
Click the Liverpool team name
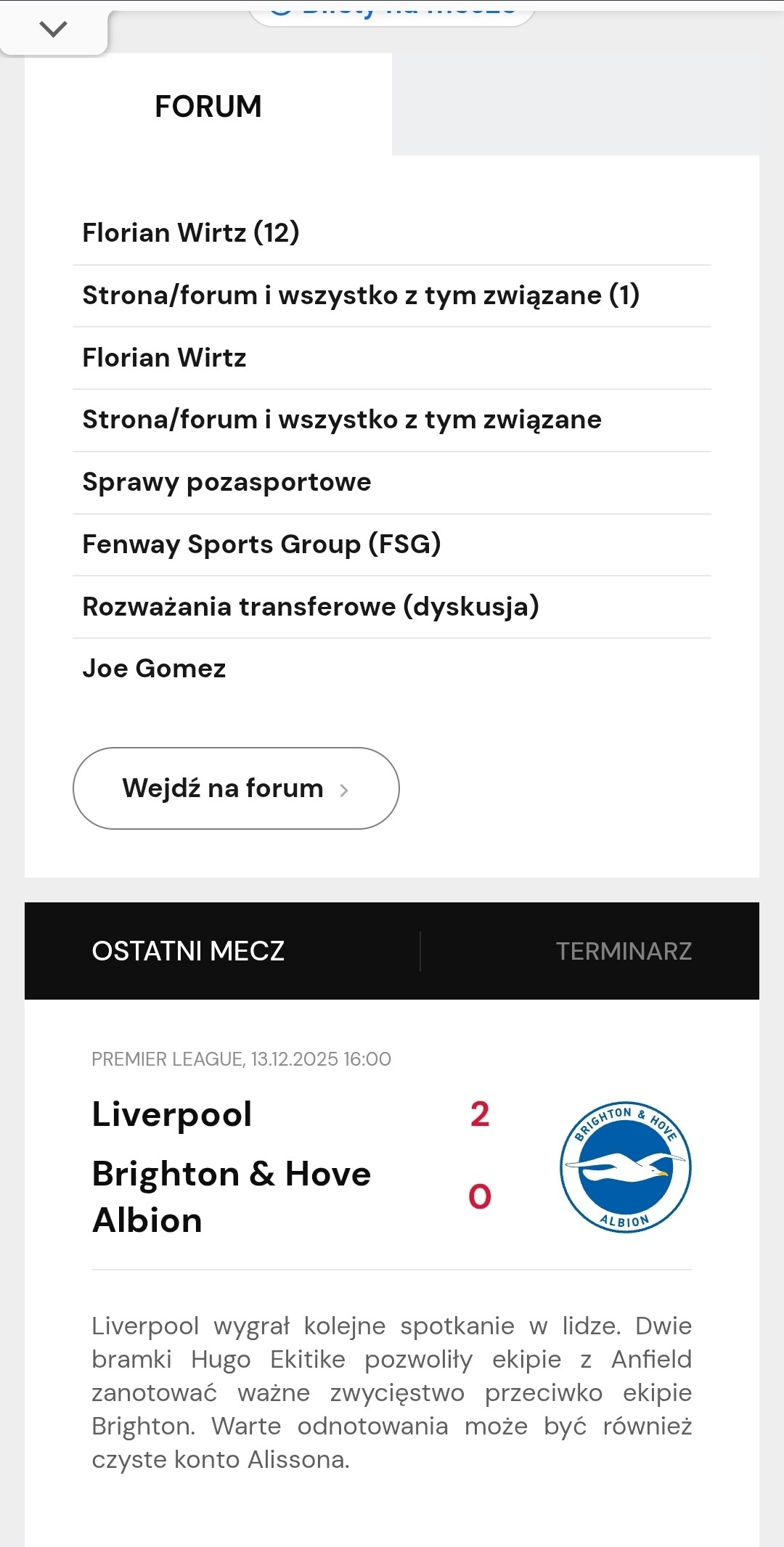coord(172,1114)
